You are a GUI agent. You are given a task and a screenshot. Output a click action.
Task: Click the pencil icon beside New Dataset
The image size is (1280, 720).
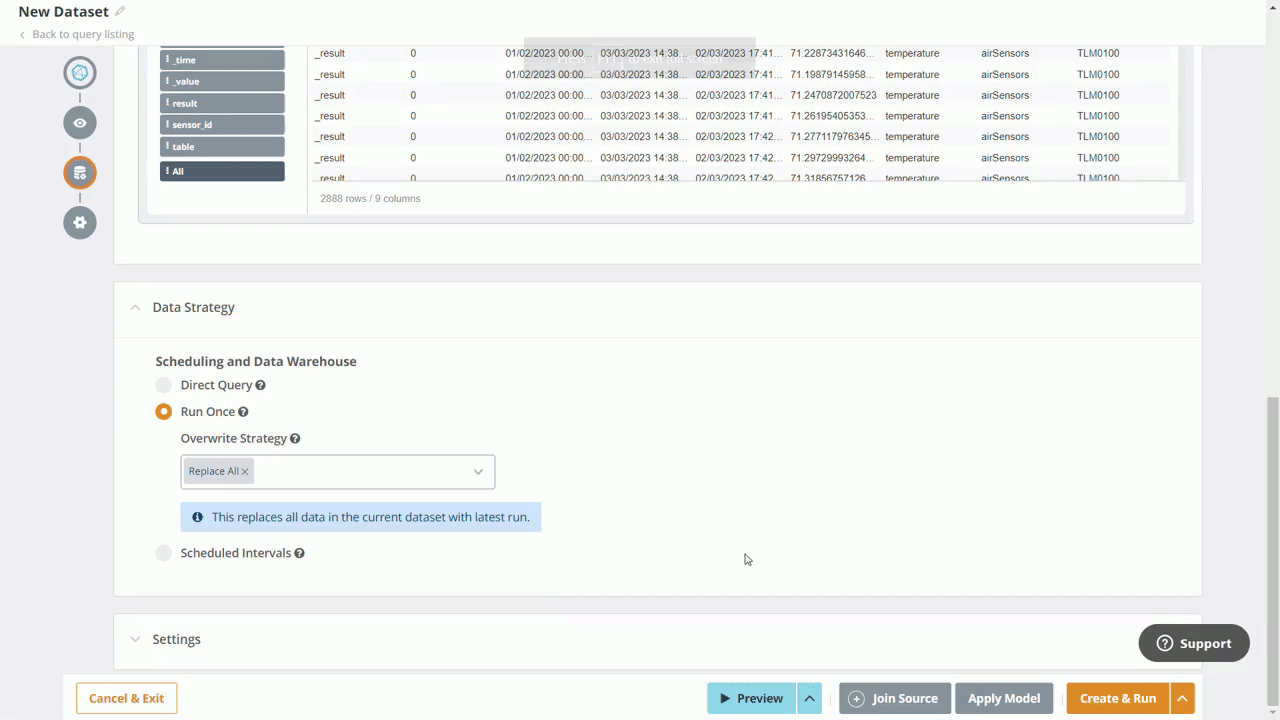[x=119, y=10]
